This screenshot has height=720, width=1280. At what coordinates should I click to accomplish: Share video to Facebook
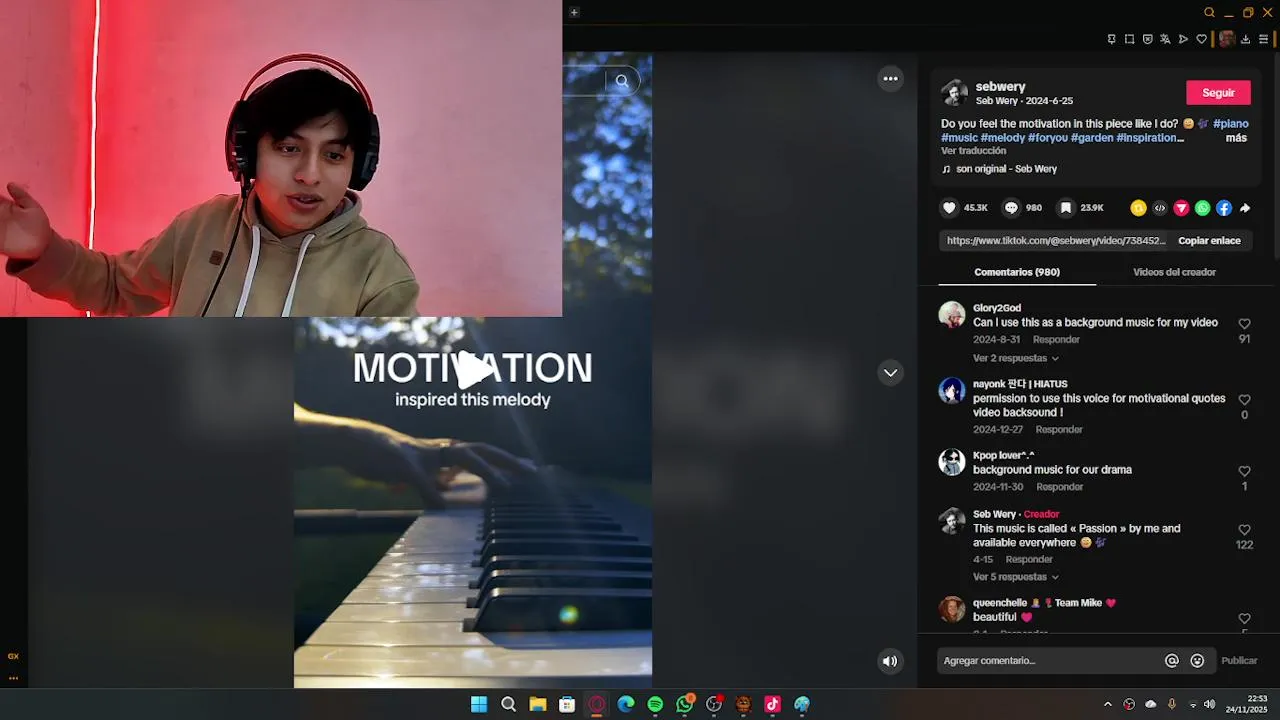(x=1224, y=208)
